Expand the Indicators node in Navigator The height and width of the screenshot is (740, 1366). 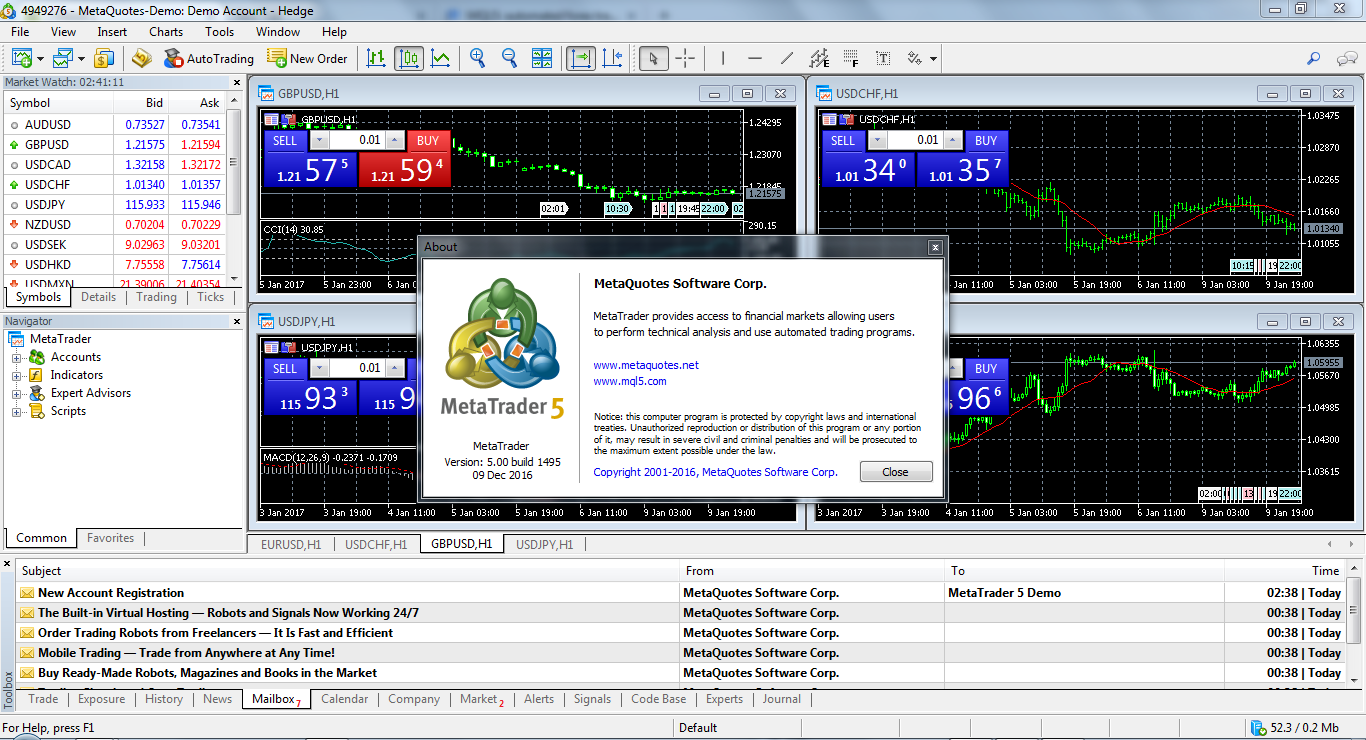17,376
